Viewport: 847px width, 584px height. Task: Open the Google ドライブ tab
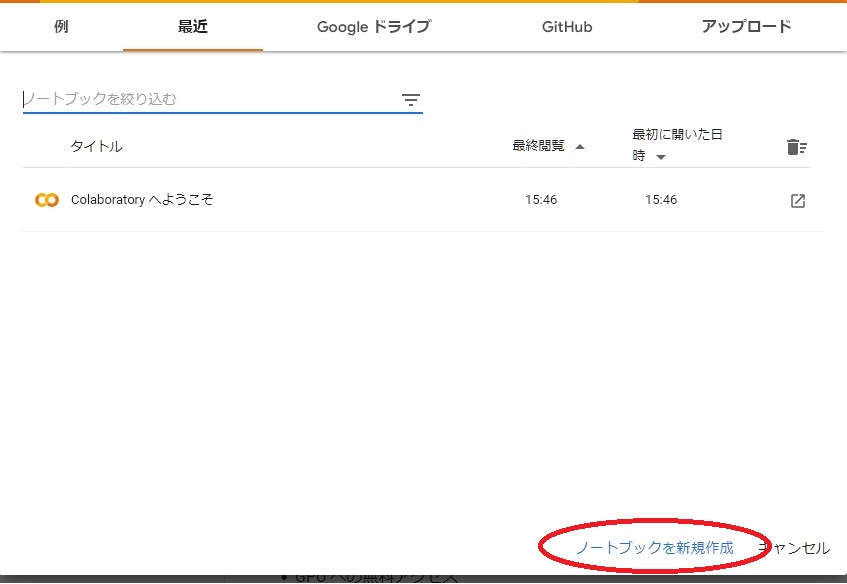pyautogui.click(x=374, y=26)
